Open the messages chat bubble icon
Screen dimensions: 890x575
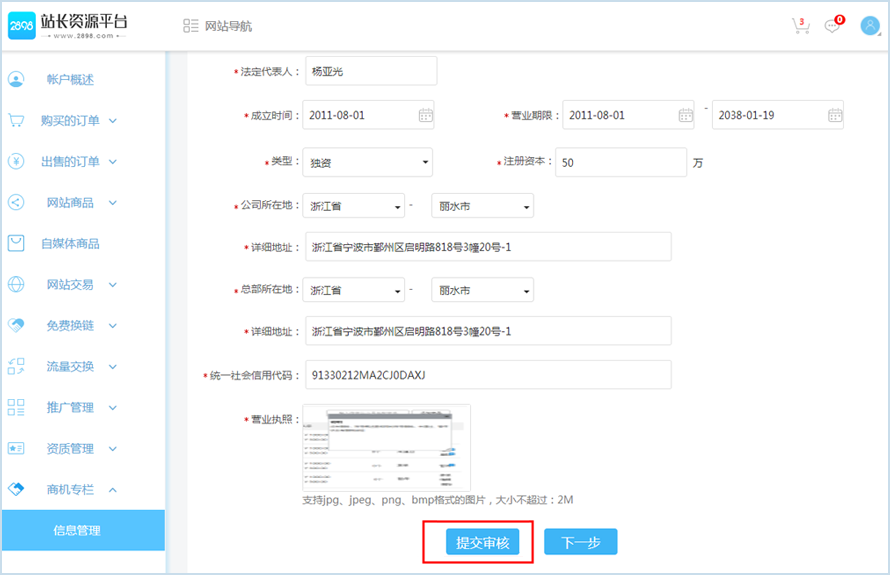[832, 26]
